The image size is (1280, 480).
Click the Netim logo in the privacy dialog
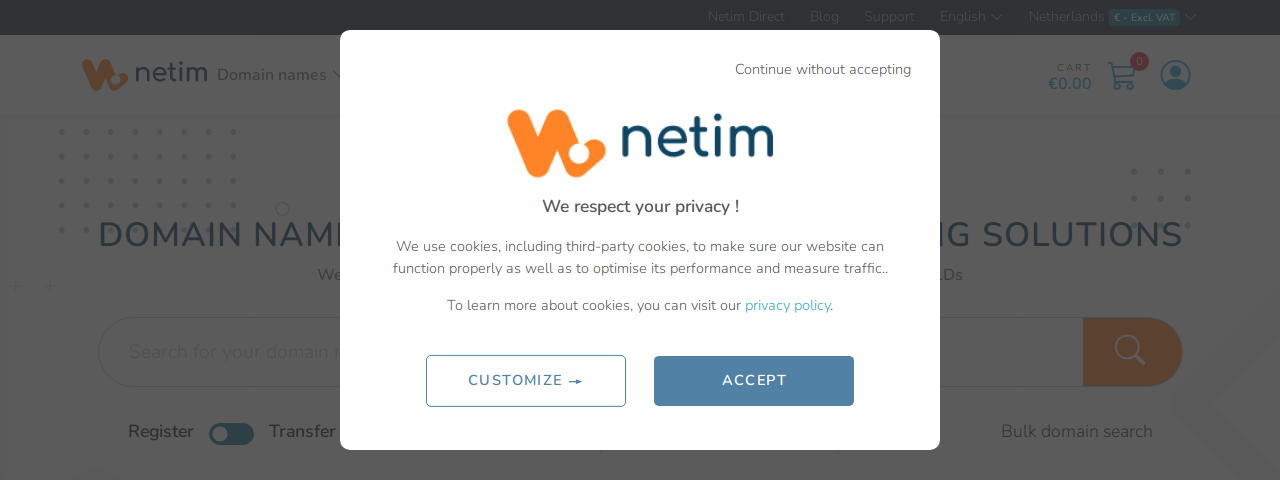640,143
